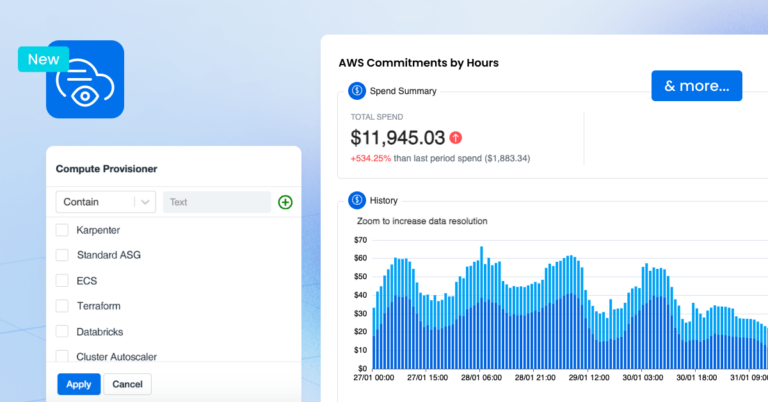Enable the Standard ASG checkbox

point(62,255)
